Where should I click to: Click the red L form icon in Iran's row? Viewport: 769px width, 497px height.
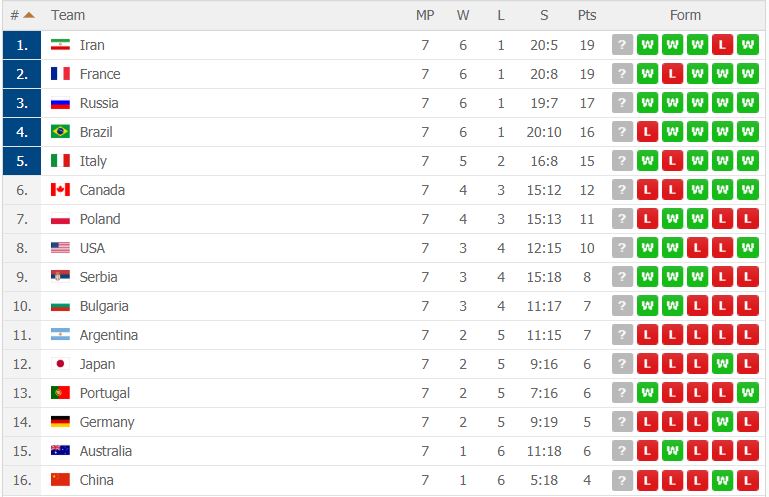pos(722,45)
